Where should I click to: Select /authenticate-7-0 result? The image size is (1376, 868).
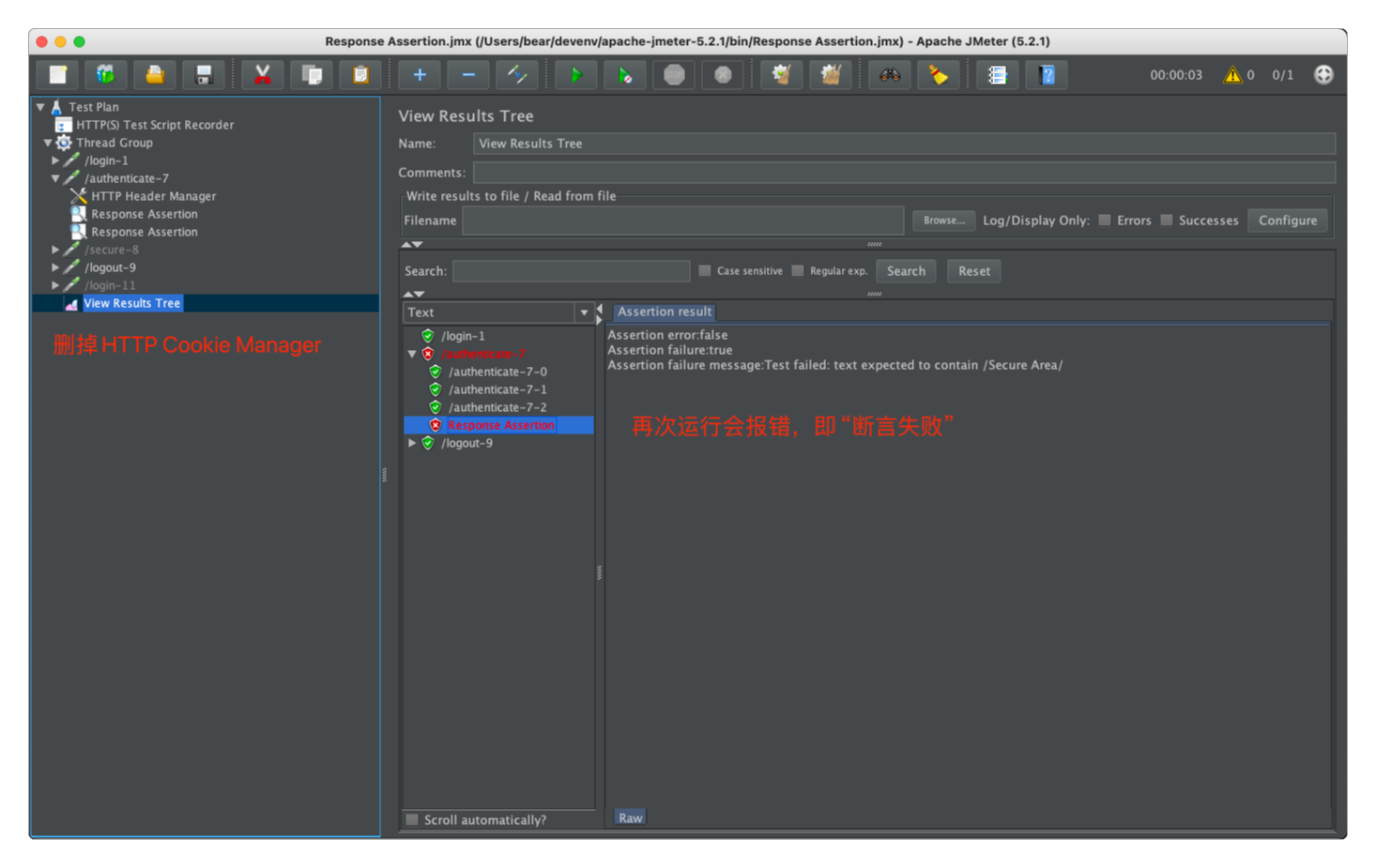[x=497, y=372]
